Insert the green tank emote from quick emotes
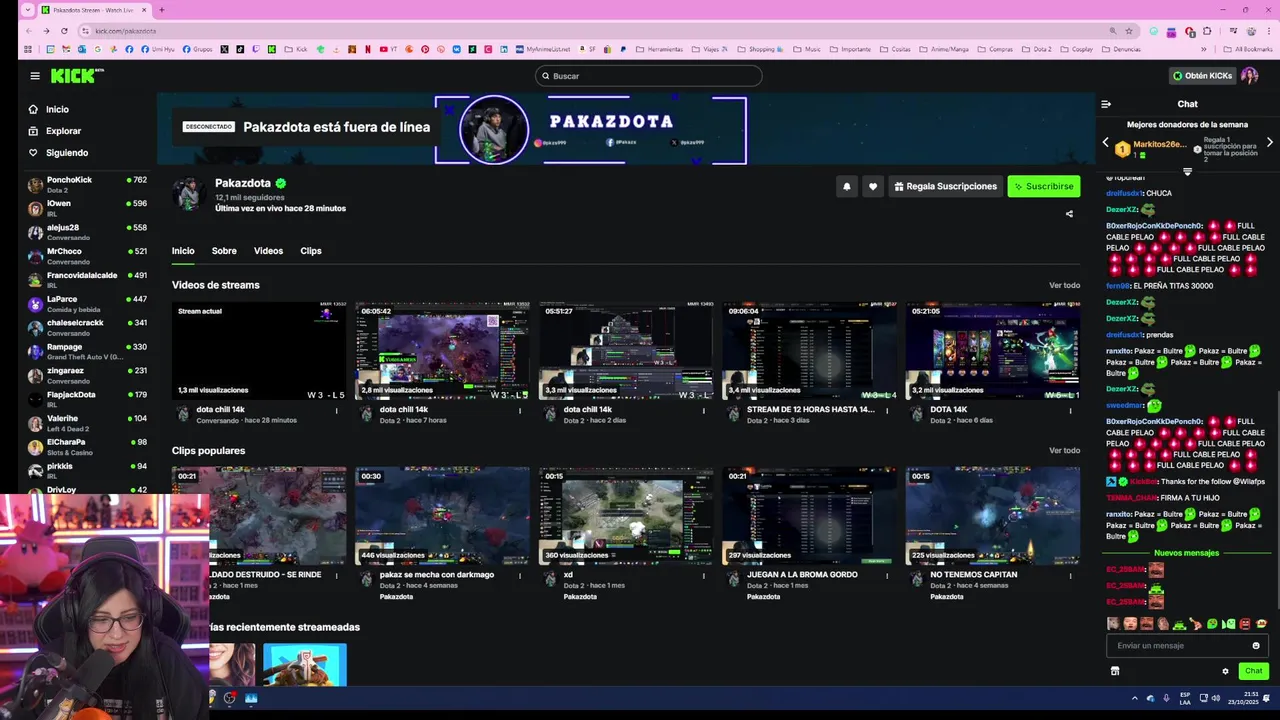This screenshot has width=1280, height=720. click(1179, 624)
